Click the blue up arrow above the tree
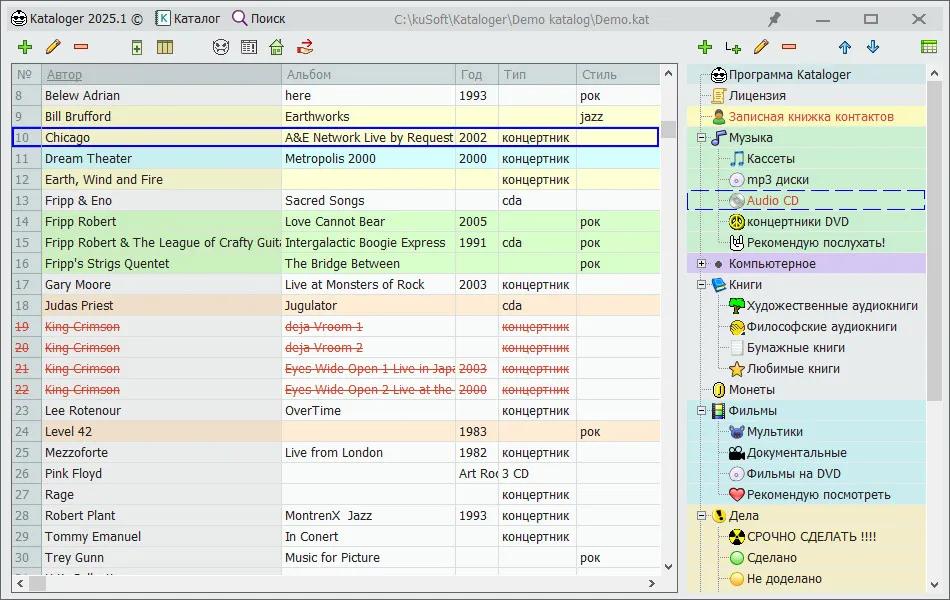The width and height of the screenshot is (950, 600). pos(845,47)
